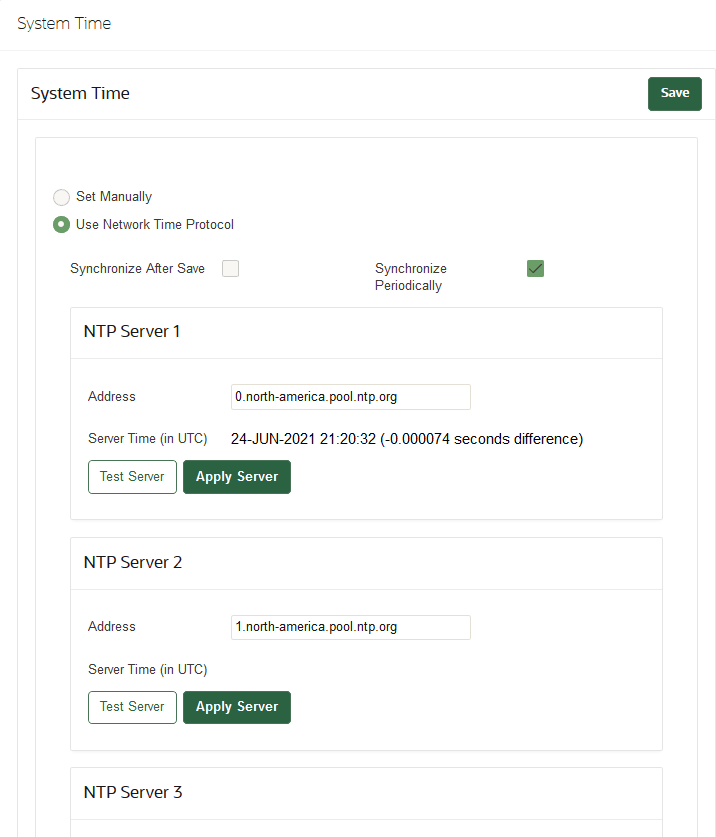
Task: Click the NTP Server 2 section title
Action: point(133,562)
